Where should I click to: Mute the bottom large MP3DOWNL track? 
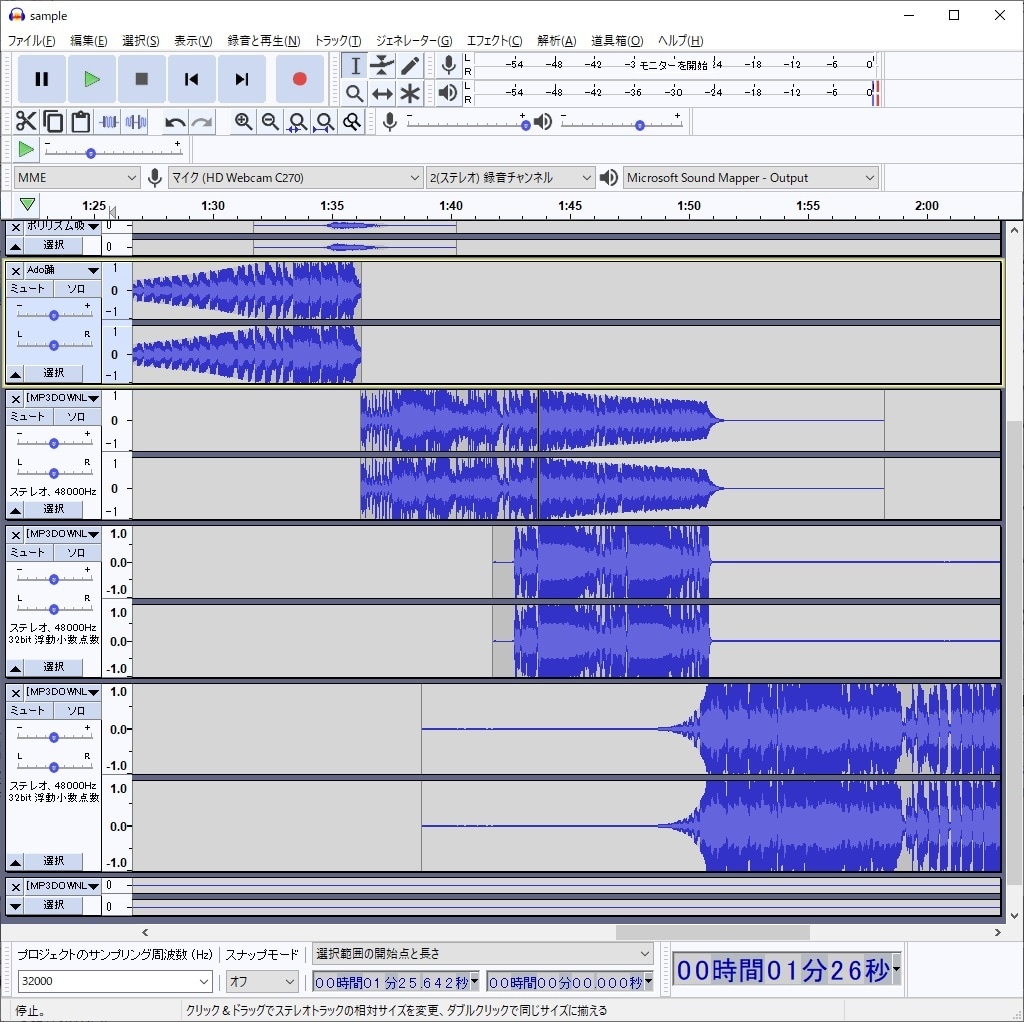(x=28, y=711)
